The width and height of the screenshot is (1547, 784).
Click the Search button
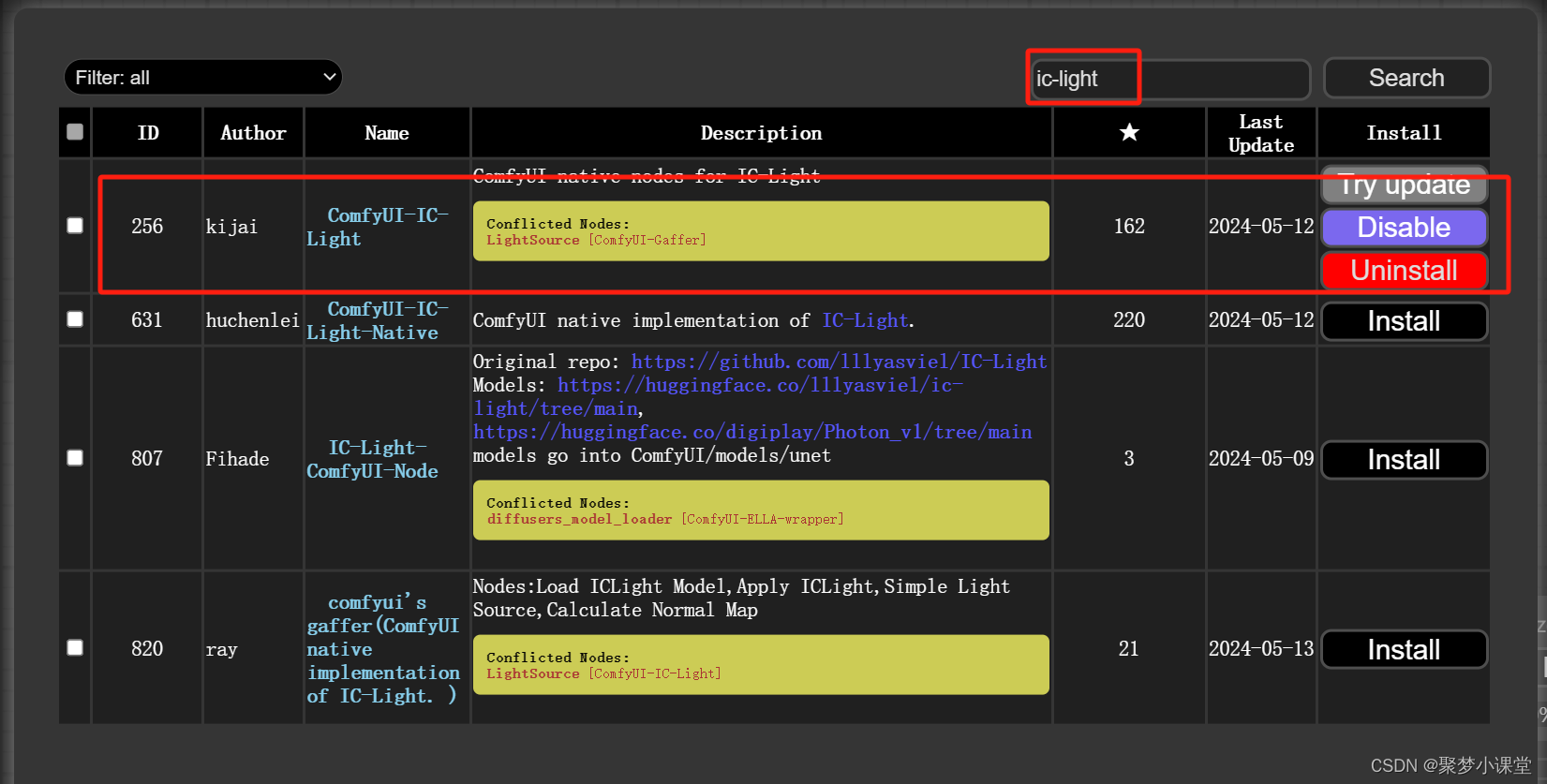pos(1406,78)
